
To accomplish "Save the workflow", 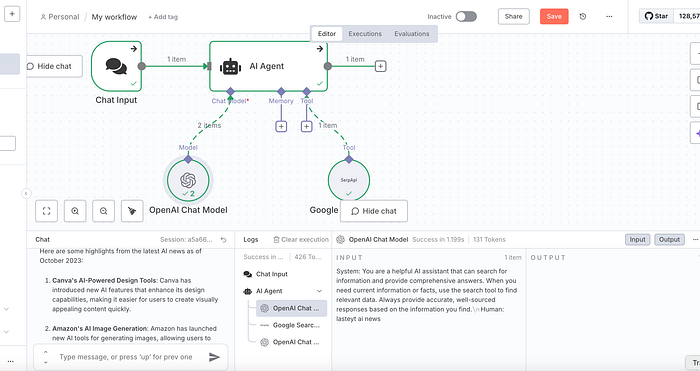I will pos(554,17).
